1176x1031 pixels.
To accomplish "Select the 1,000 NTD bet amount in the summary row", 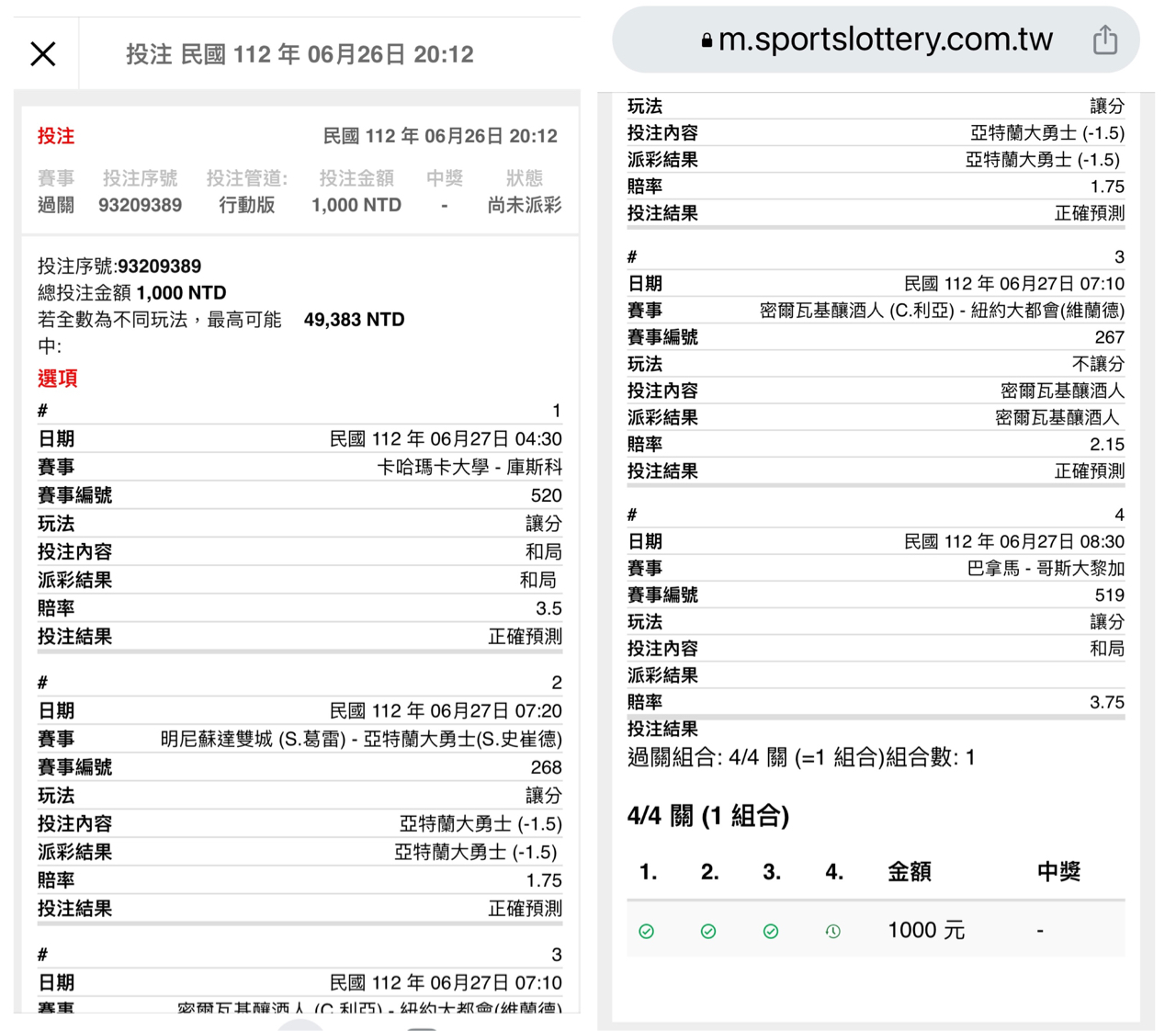I will [x=356, y=205].
